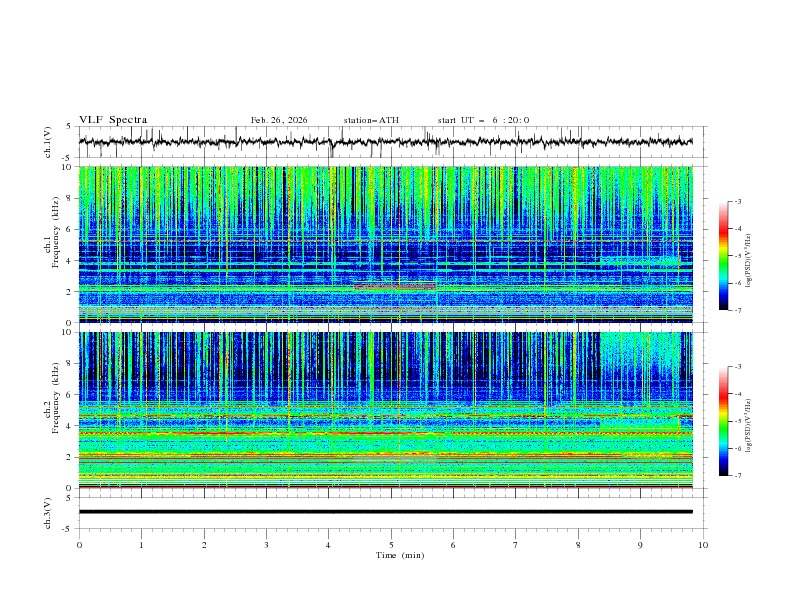The width and height of the screenshot is (792, 612).
Task: Click the ch.3(V) flat waveform trace
Action: coord(385,512)
